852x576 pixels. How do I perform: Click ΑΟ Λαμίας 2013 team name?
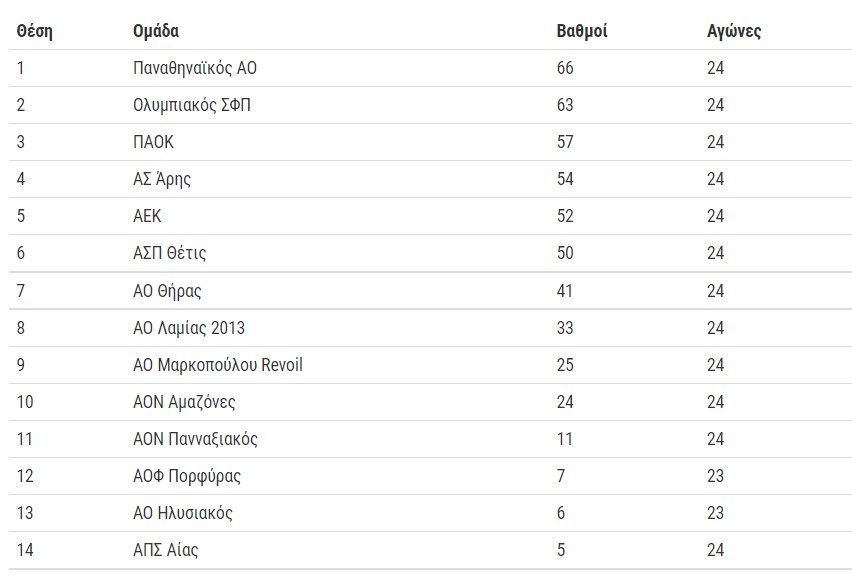[x=189, y=328]
